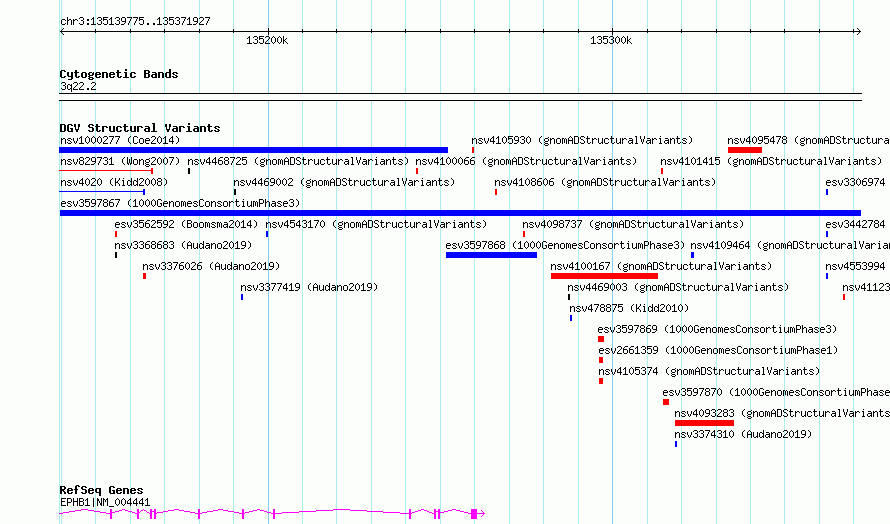Click the Cytogenetic Bands track title

119,74
